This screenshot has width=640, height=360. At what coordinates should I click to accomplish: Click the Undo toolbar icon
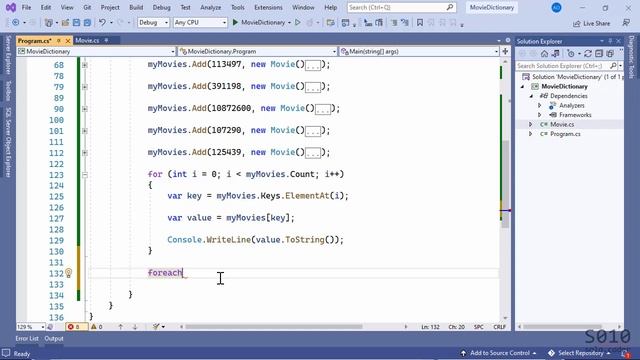(x=102, y=22)
